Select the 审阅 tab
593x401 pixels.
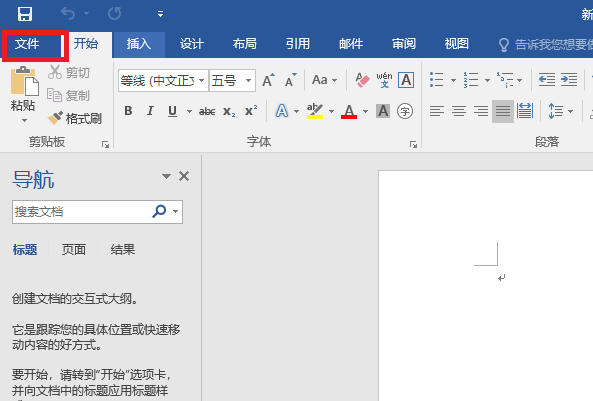[404, 44]
